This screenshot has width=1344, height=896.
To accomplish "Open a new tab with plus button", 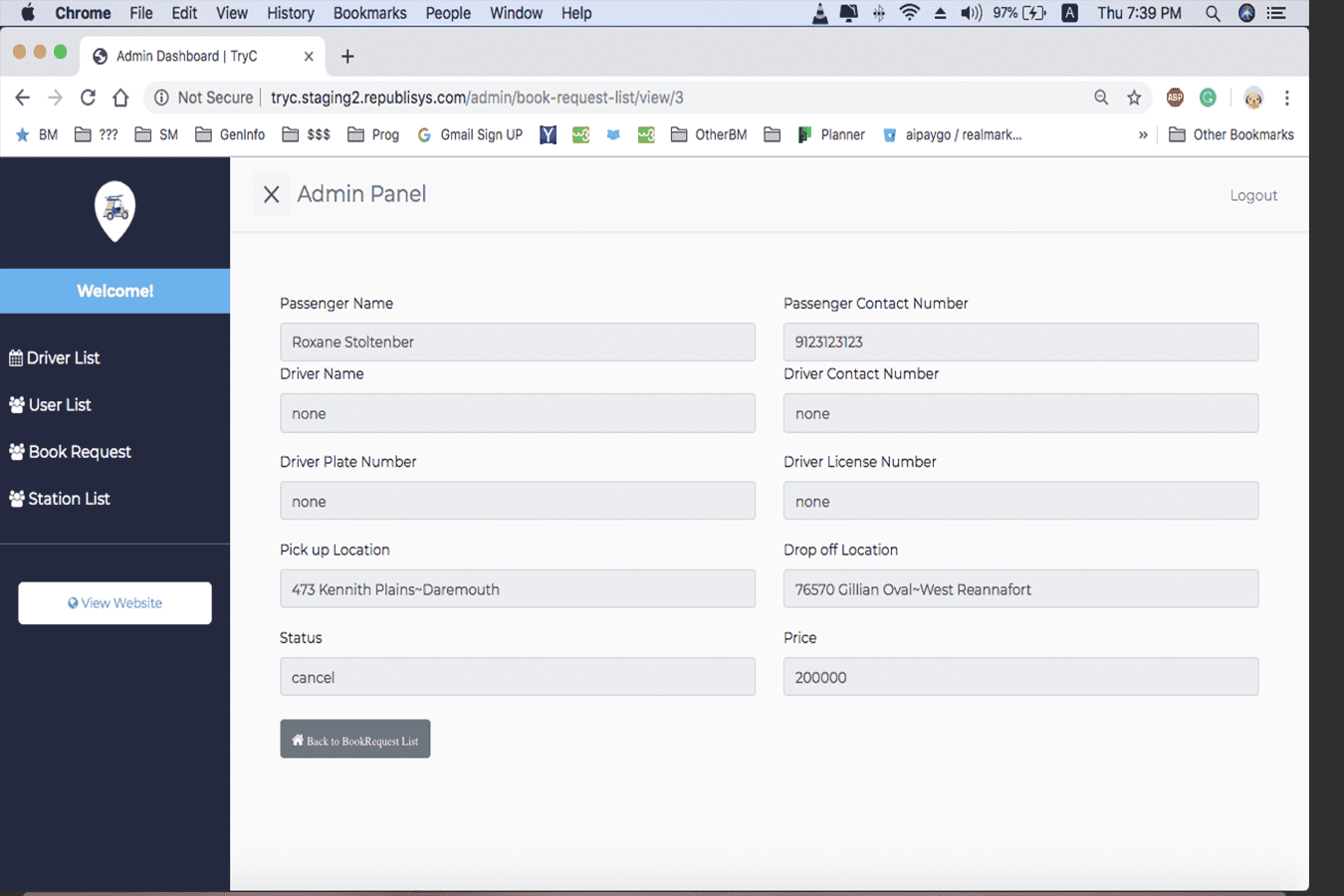I will point(347,57).
